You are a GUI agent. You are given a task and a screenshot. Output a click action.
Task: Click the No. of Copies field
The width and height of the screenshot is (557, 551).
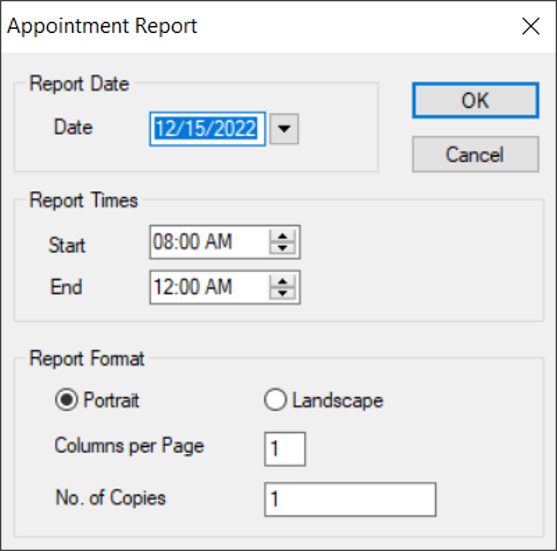point(350,499)
